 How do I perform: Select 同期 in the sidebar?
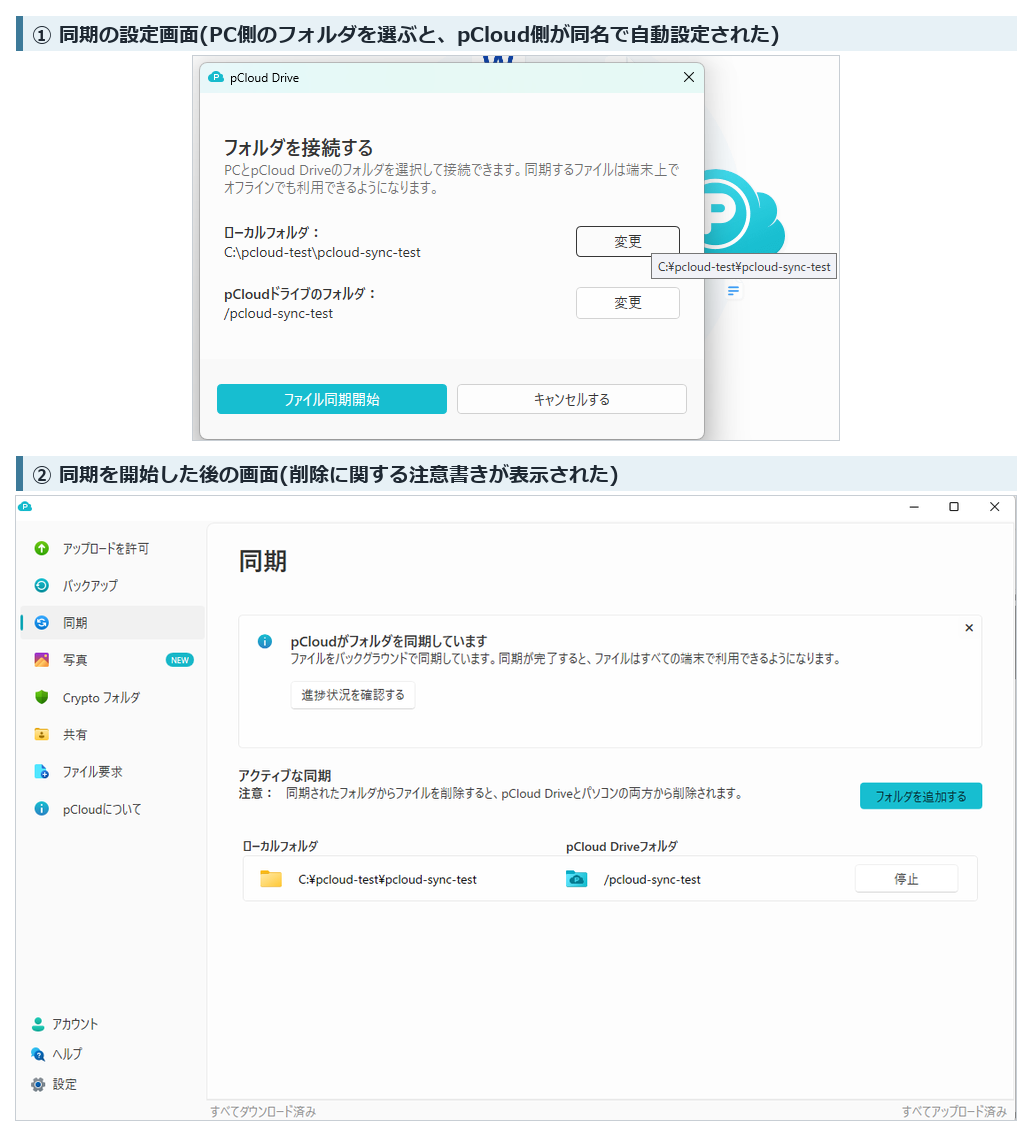coord(112,622)
